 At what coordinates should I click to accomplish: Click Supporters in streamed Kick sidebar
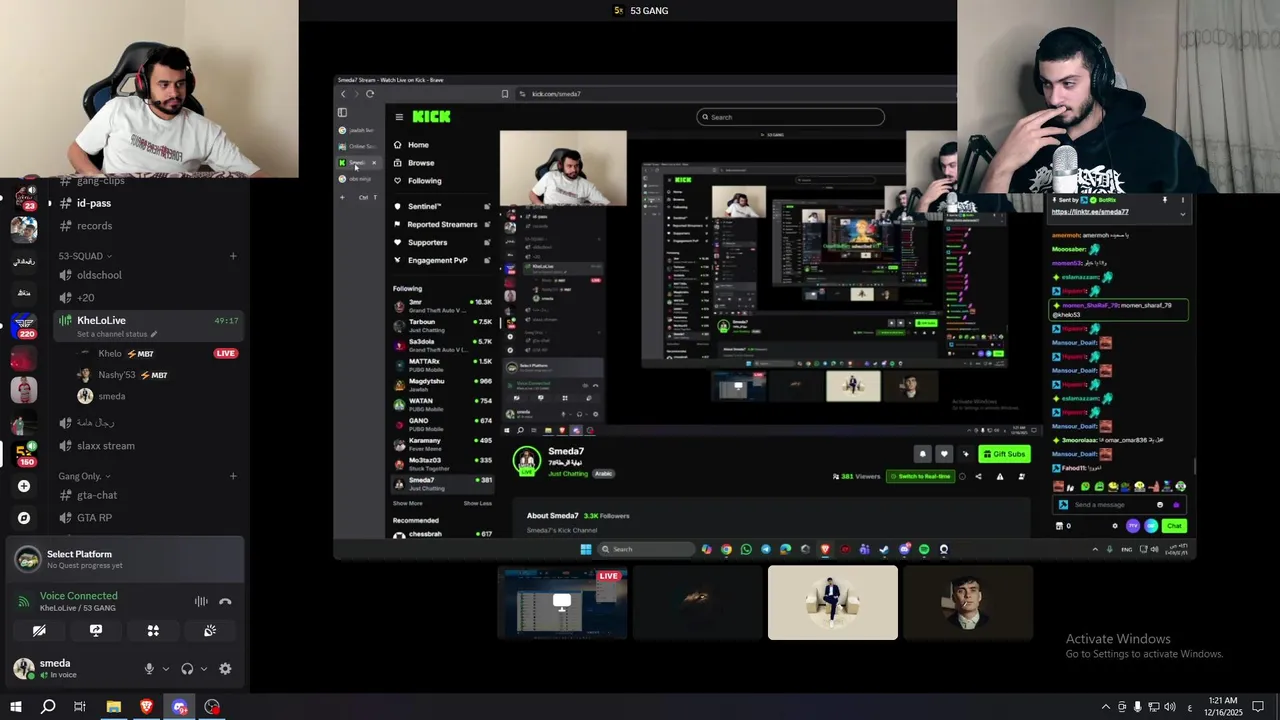coord(427,243)
